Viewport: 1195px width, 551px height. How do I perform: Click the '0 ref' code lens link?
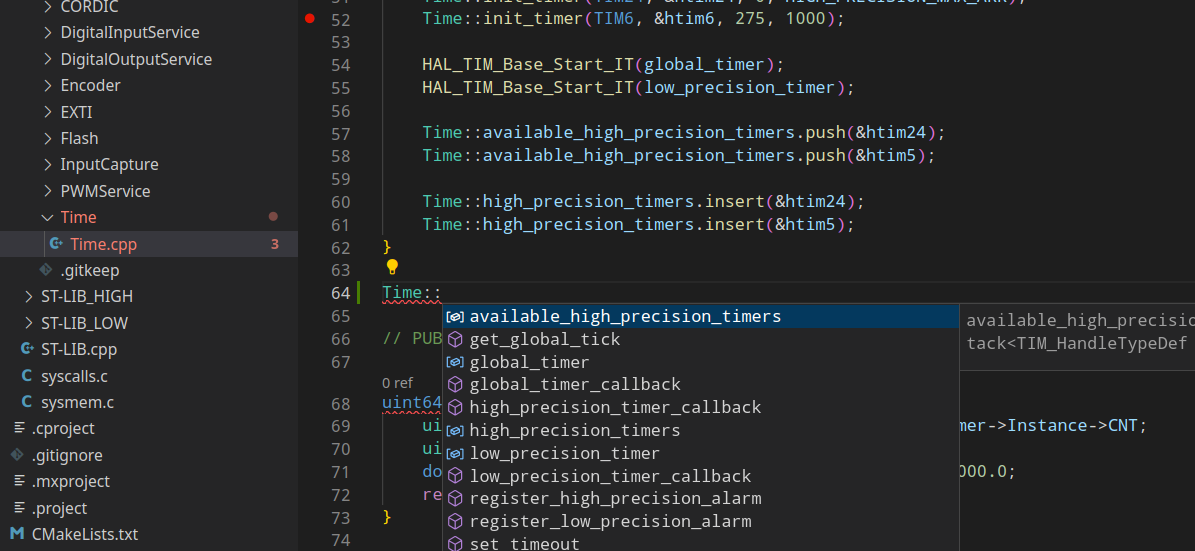click(x=397, y=383)
